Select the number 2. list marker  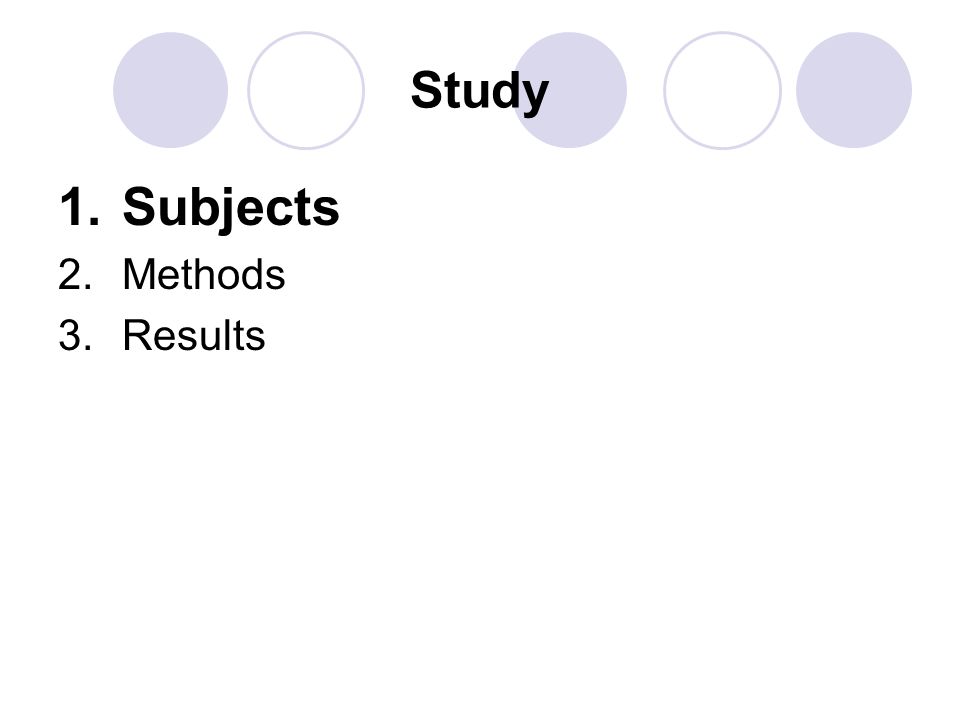[x=75, y=274]
